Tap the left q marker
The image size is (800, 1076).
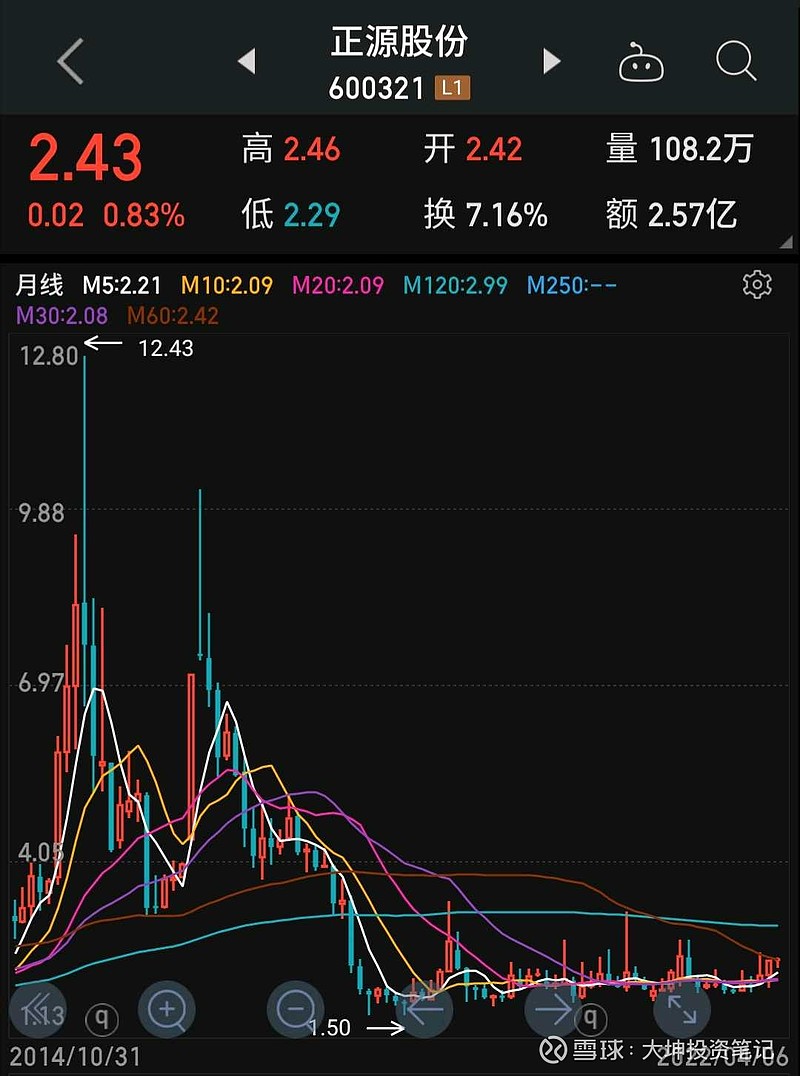102,1019
